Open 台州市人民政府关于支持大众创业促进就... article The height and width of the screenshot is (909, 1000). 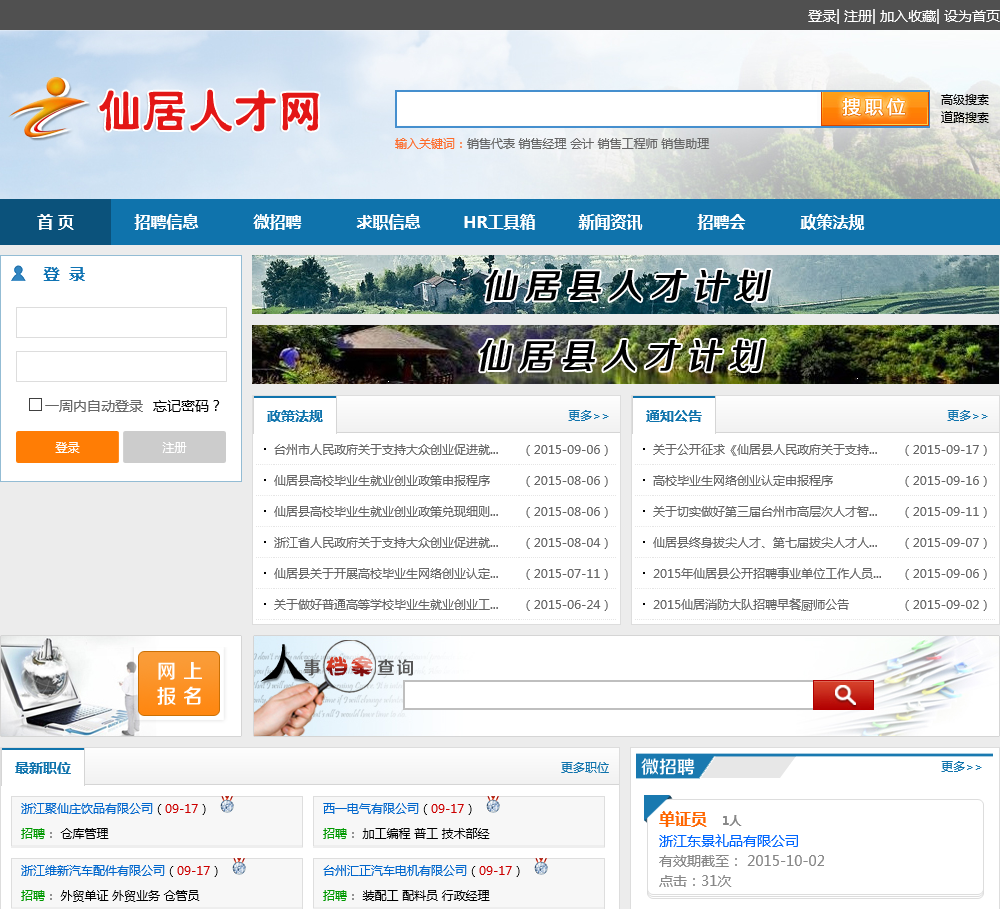386,450
